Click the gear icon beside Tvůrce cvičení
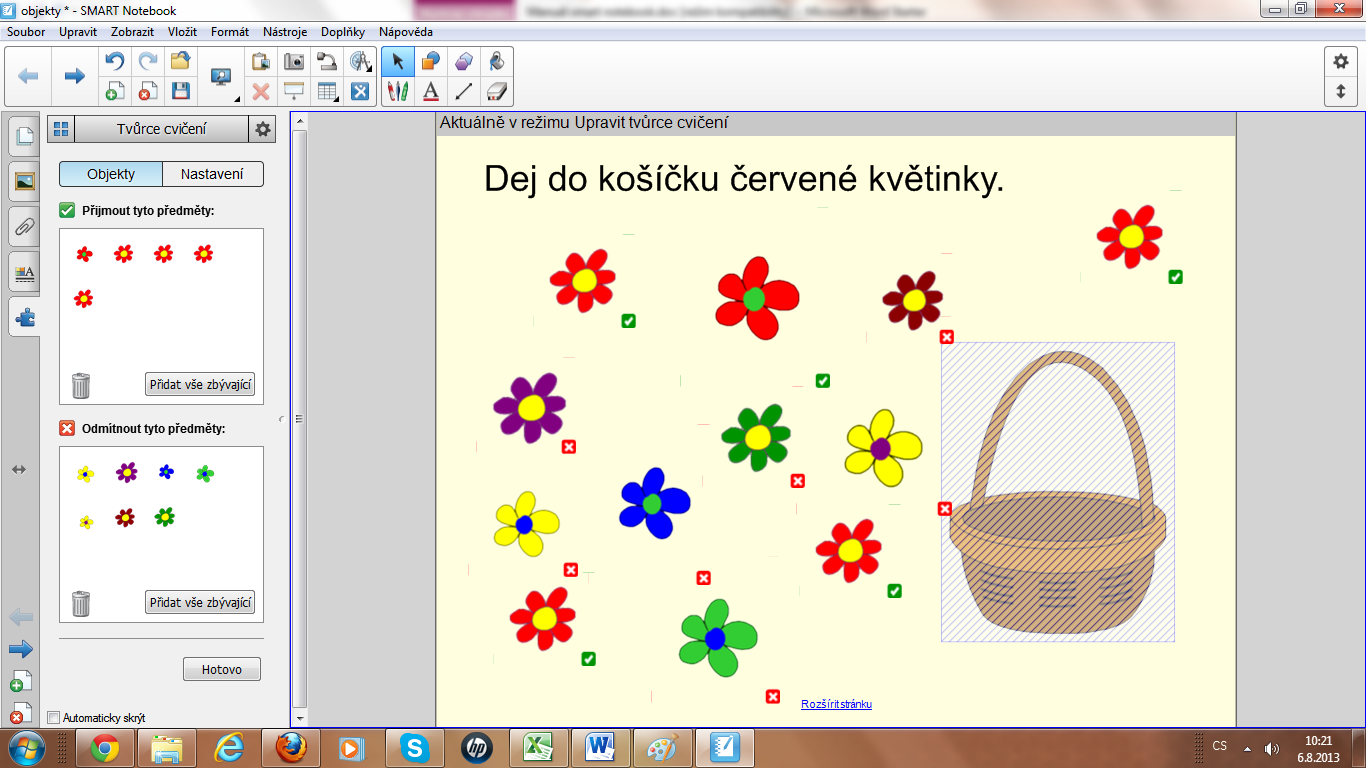 262,129
